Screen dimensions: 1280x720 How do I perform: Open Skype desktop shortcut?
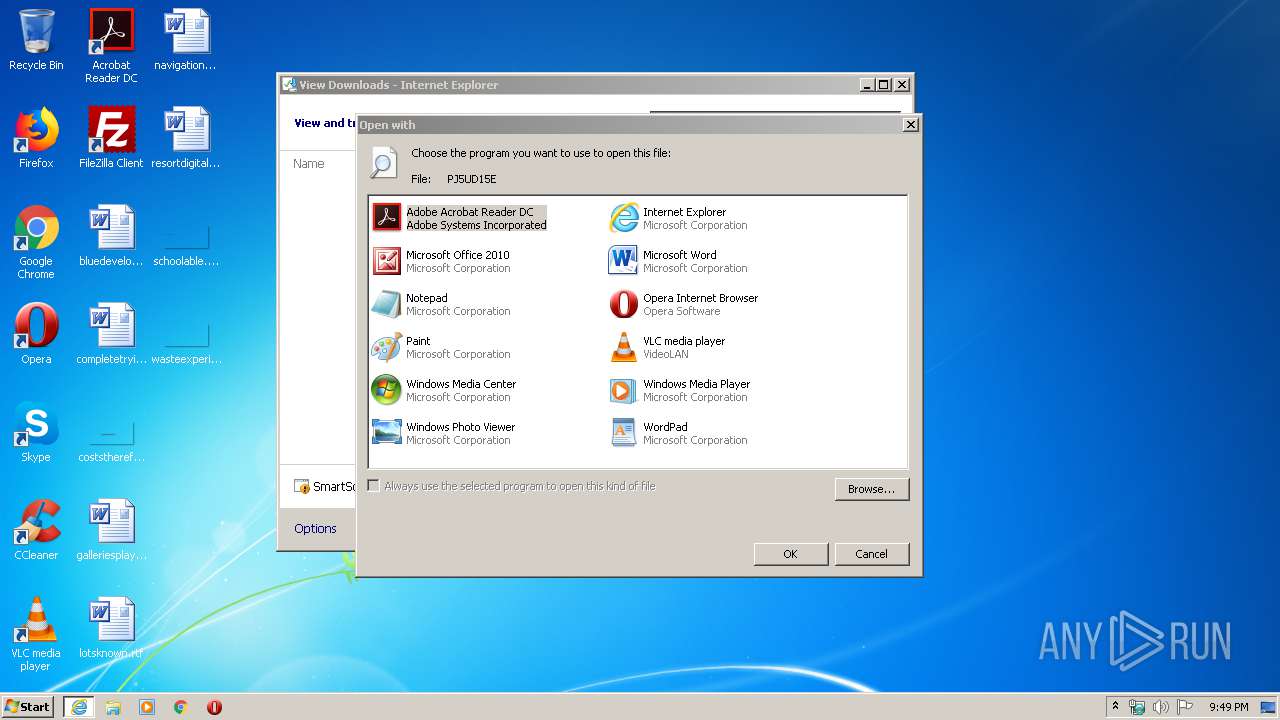pyautogui.click(x=36, y=432)
